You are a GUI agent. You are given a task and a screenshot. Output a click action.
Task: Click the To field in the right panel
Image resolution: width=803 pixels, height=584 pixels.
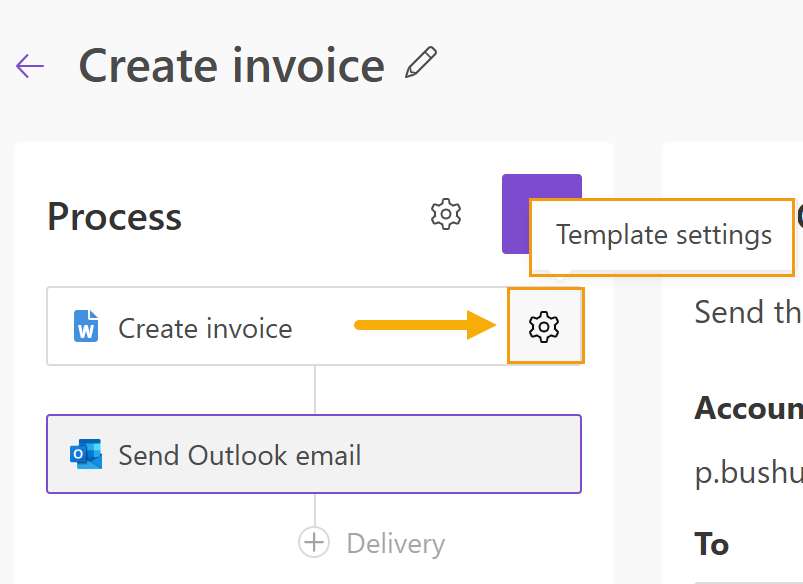[x=712, y=544]
